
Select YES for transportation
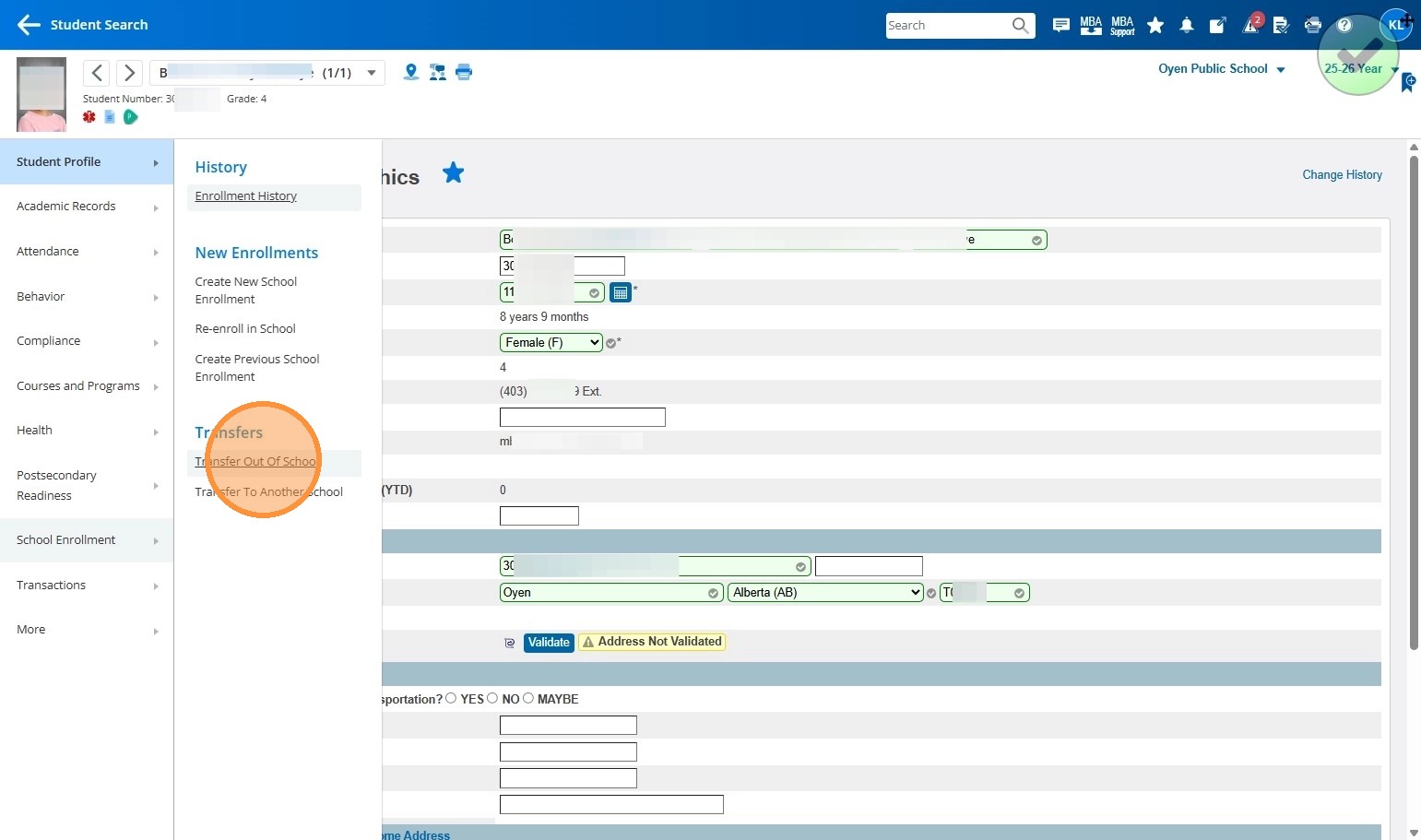tap(451, 698)
